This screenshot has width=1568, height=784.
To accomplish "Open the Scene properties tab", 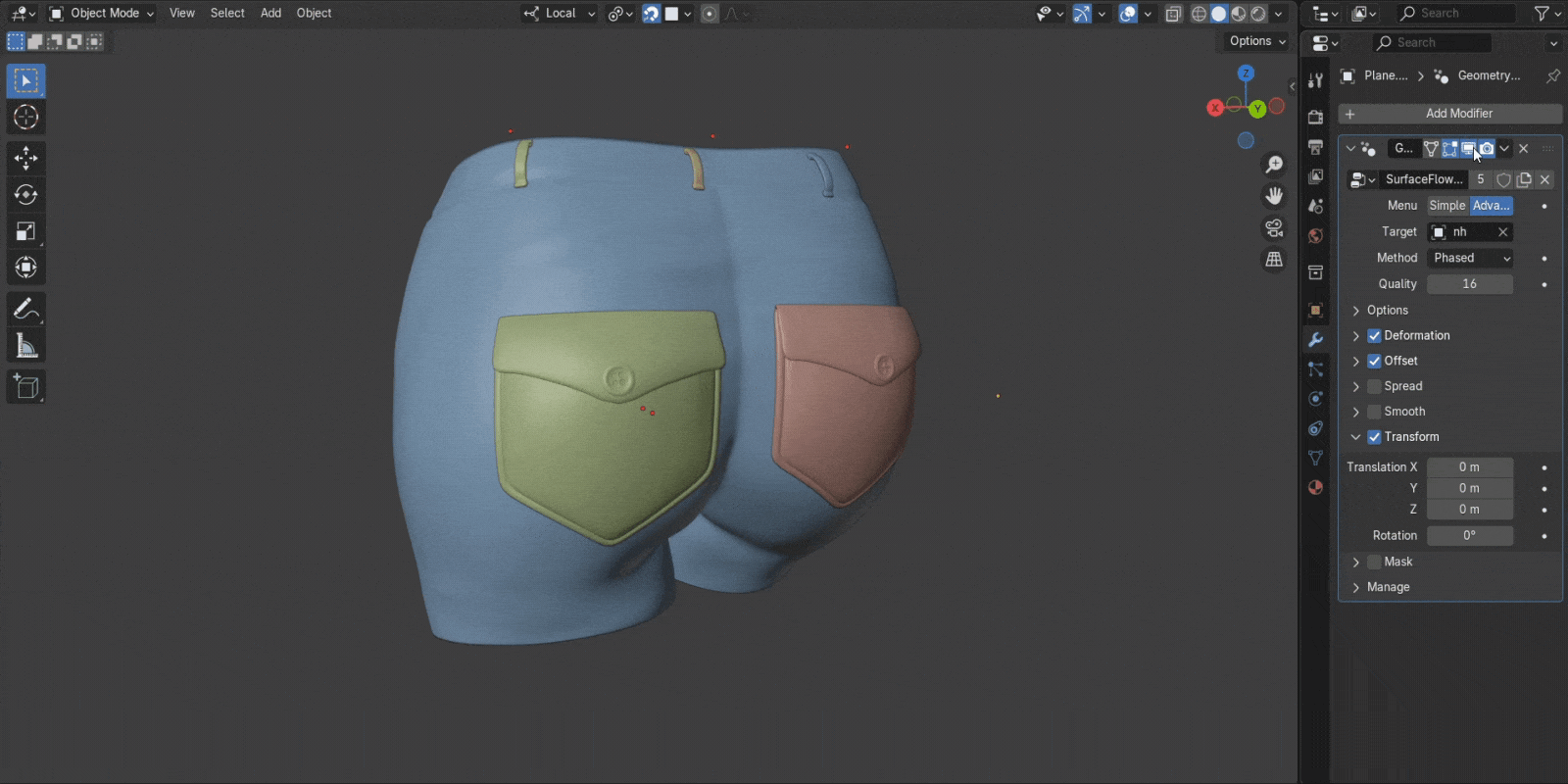I will 1315,206.
